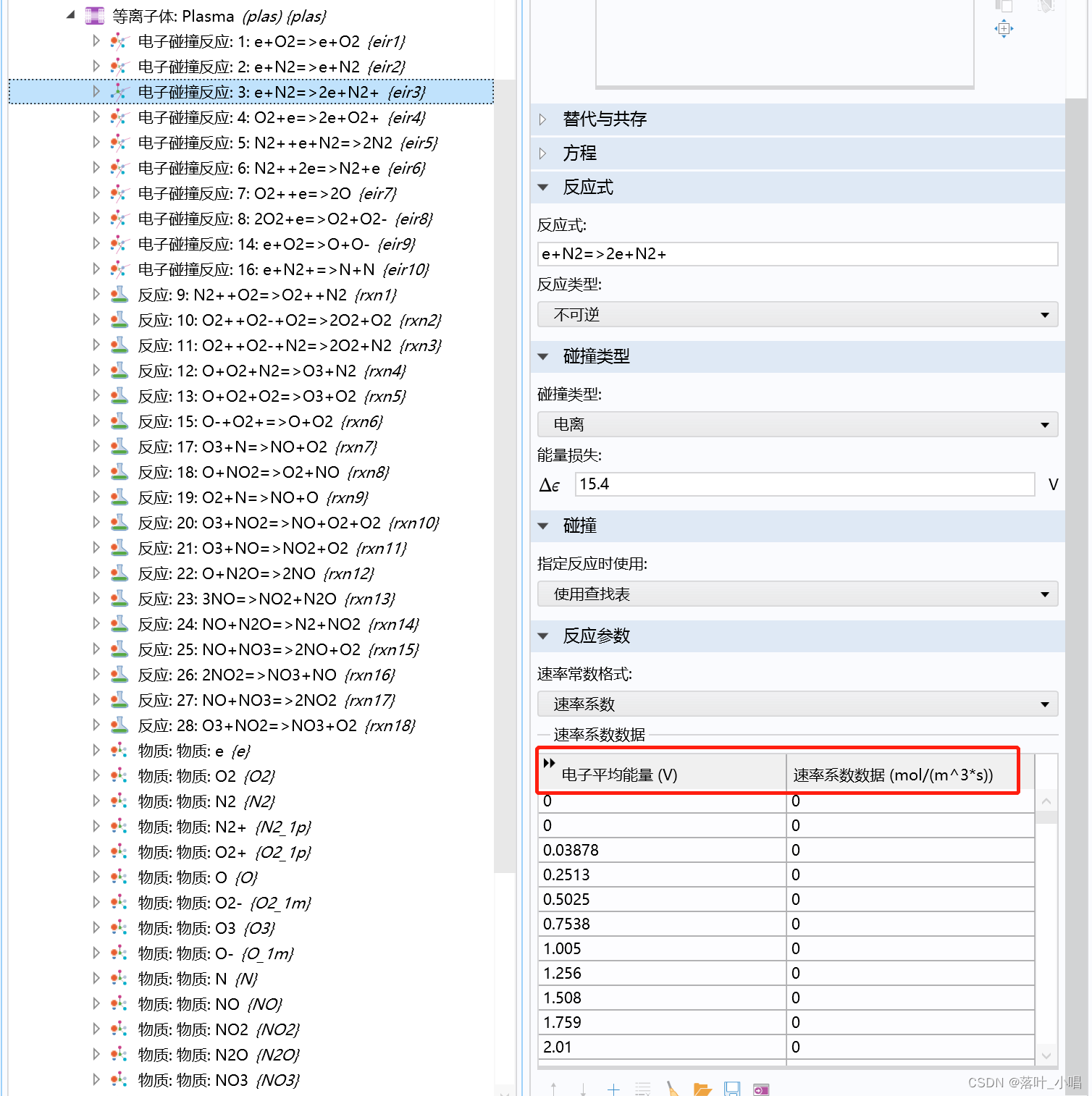Image resolution: width=1092 pixels, height=1096 pixels.
Task: Click the flask icon for reaction rxn1
Action: click(x=119, y=295)
